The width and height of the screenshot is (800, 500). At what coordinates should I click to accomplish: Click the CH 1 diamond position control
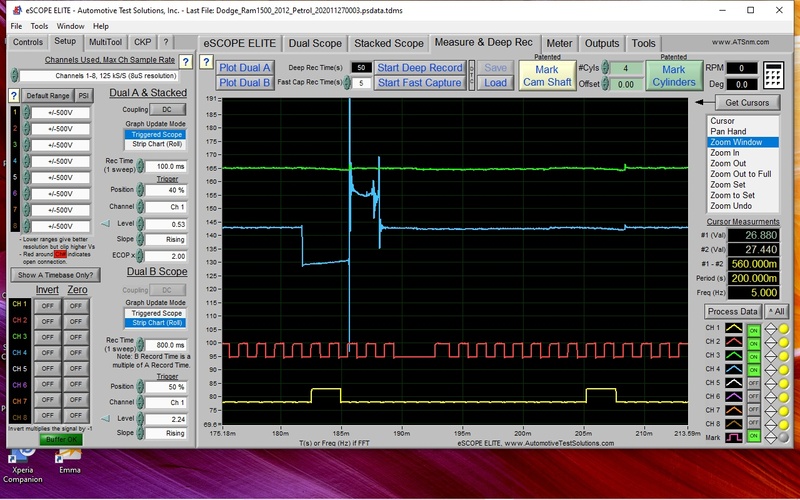pyautogui.click(x=770, y=329)
